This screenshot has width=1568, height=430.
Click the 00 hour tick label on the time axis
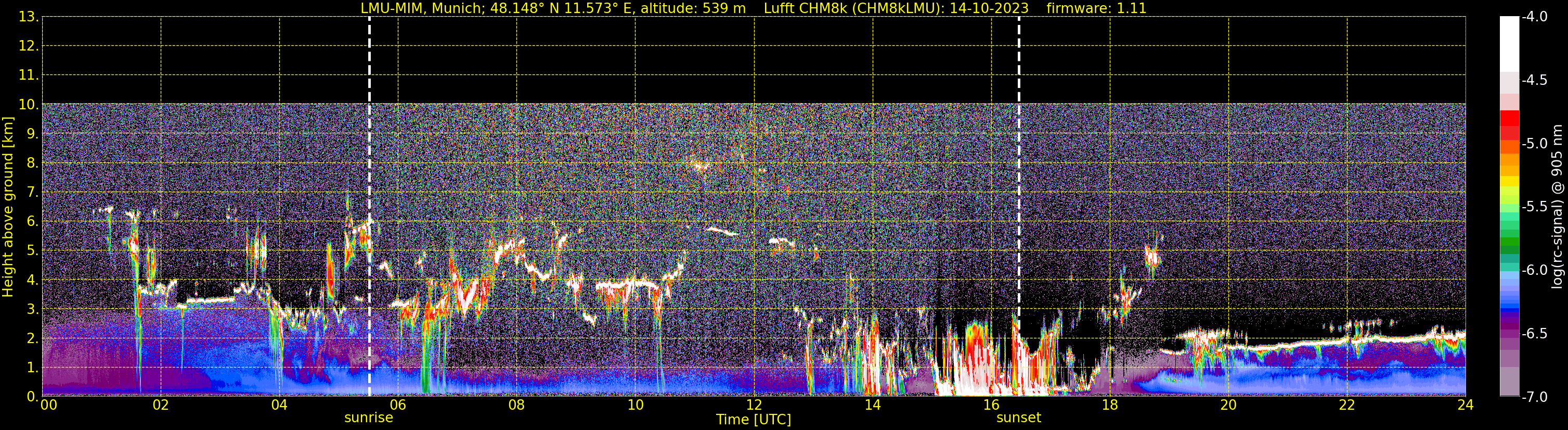coord(49,405)
